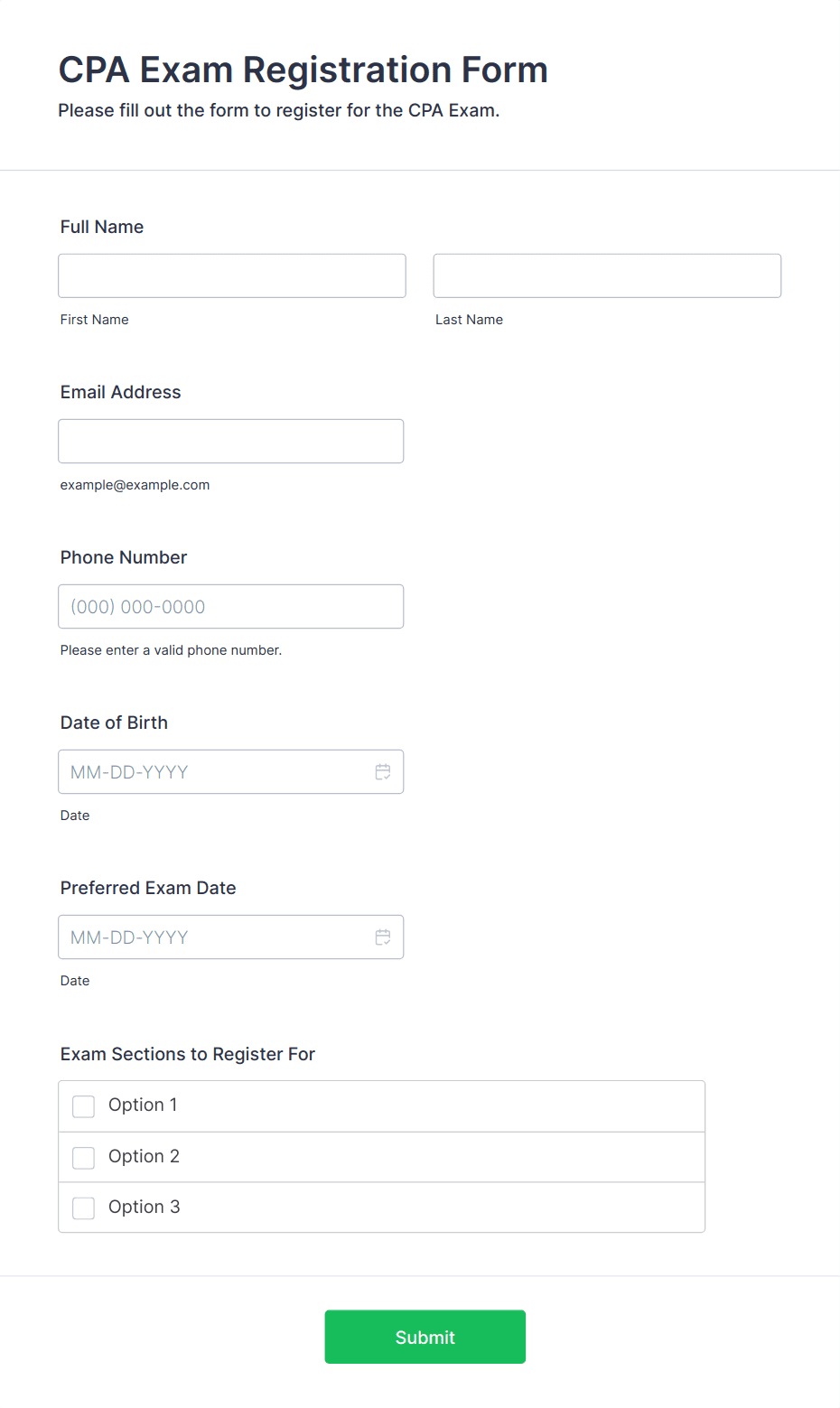840x1408 pixels.
Task: Open the Preferred Exam Date calendar icon
Action: pos(383,937)
